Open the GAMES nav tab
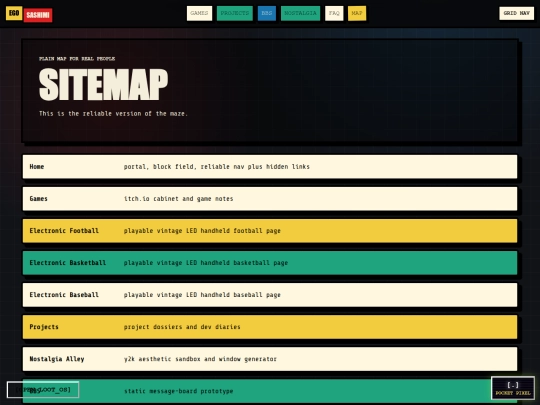The height and width of the screenshot is (405, 540). (x=199, y=13)
